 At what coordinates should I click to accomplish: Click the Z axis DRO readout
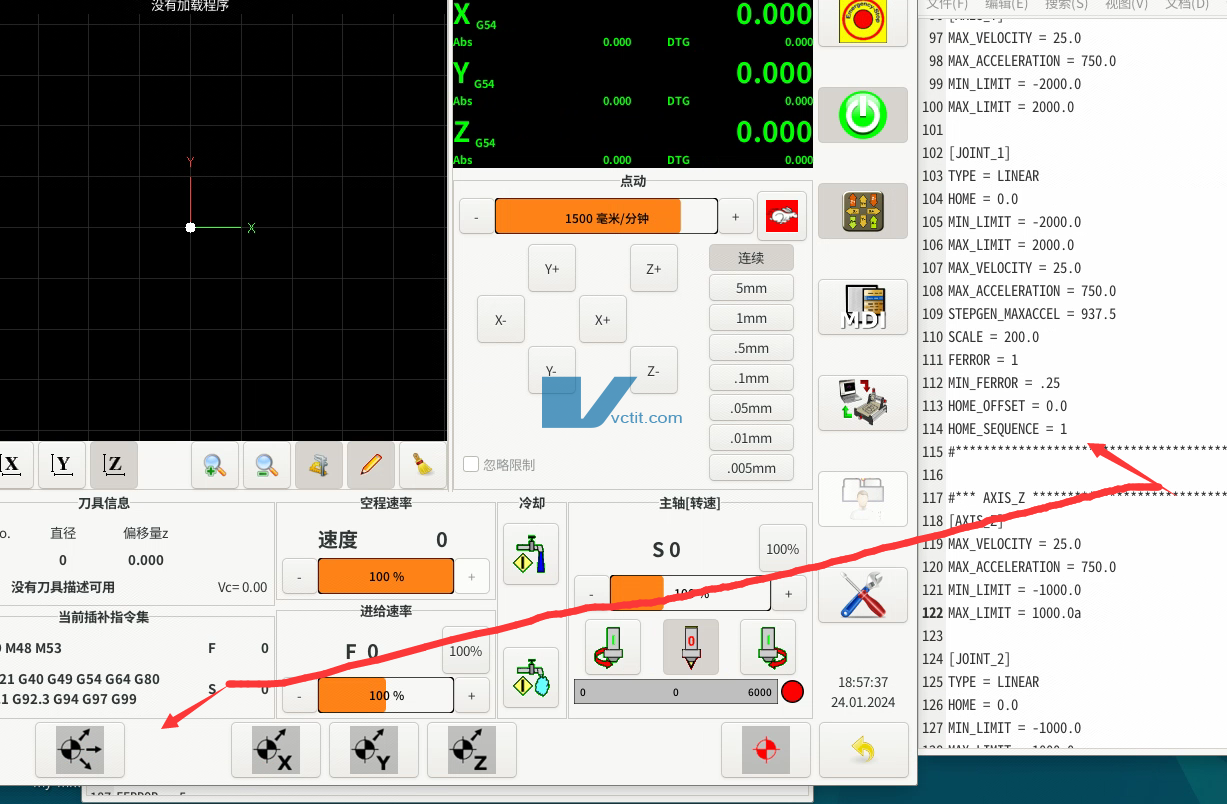(x=633, y=140)
